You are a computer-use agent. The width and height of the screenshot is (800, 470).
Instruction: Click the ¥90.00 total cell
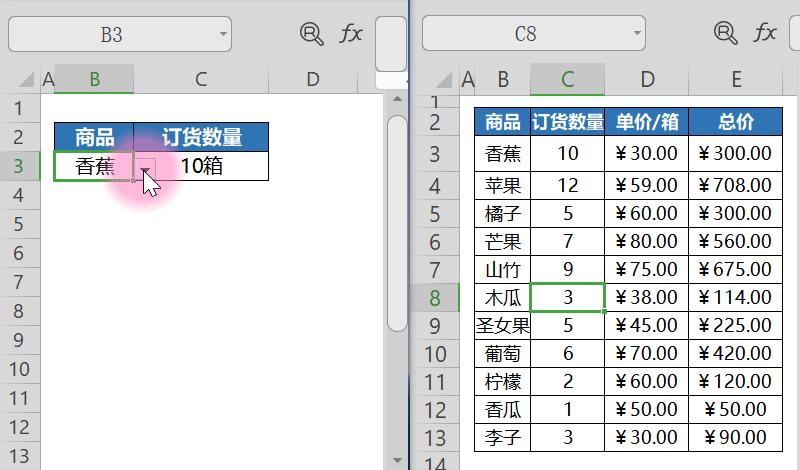pos(735,438)
